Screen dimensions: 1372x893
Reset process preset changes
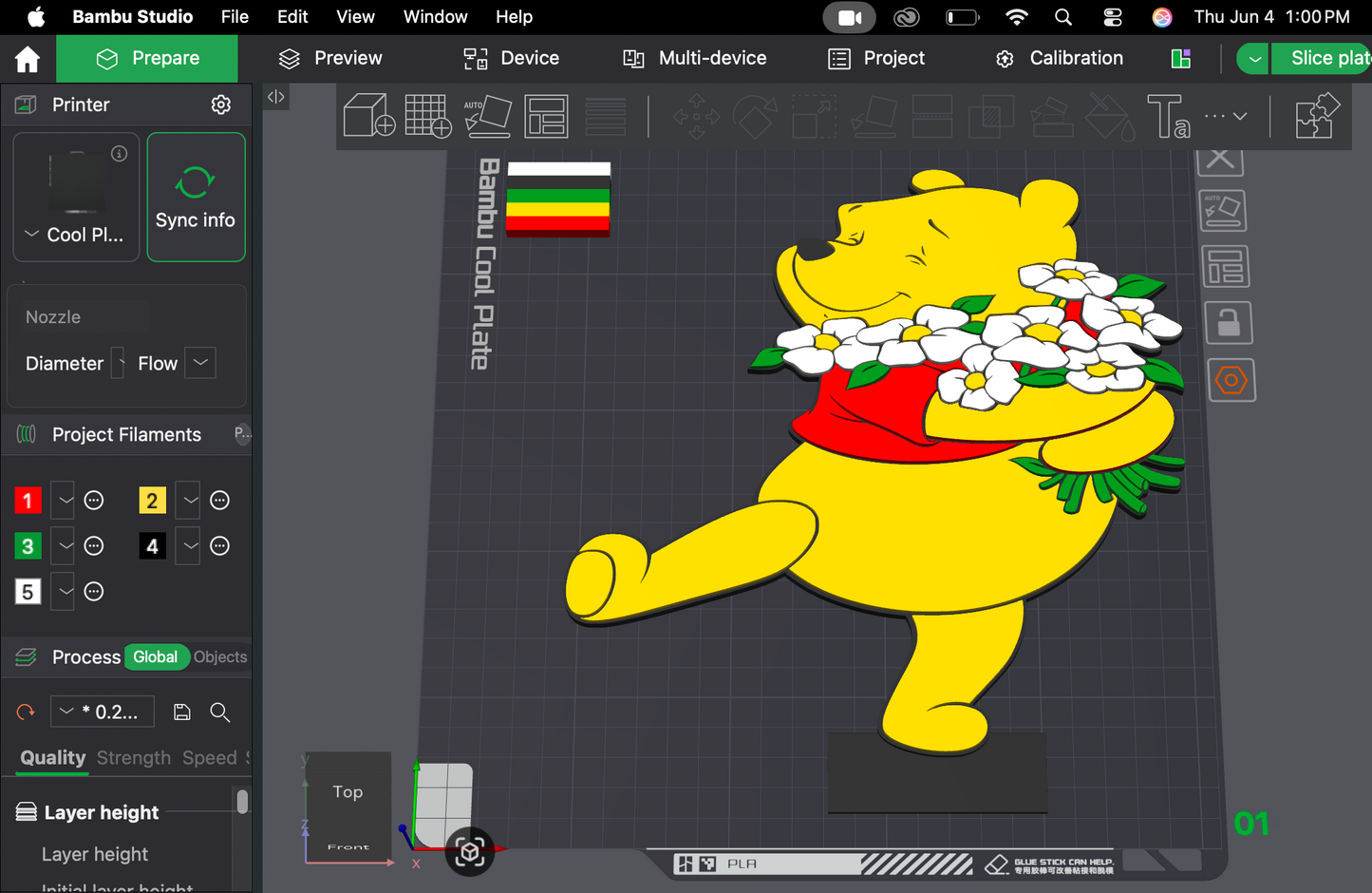(26, 712)
